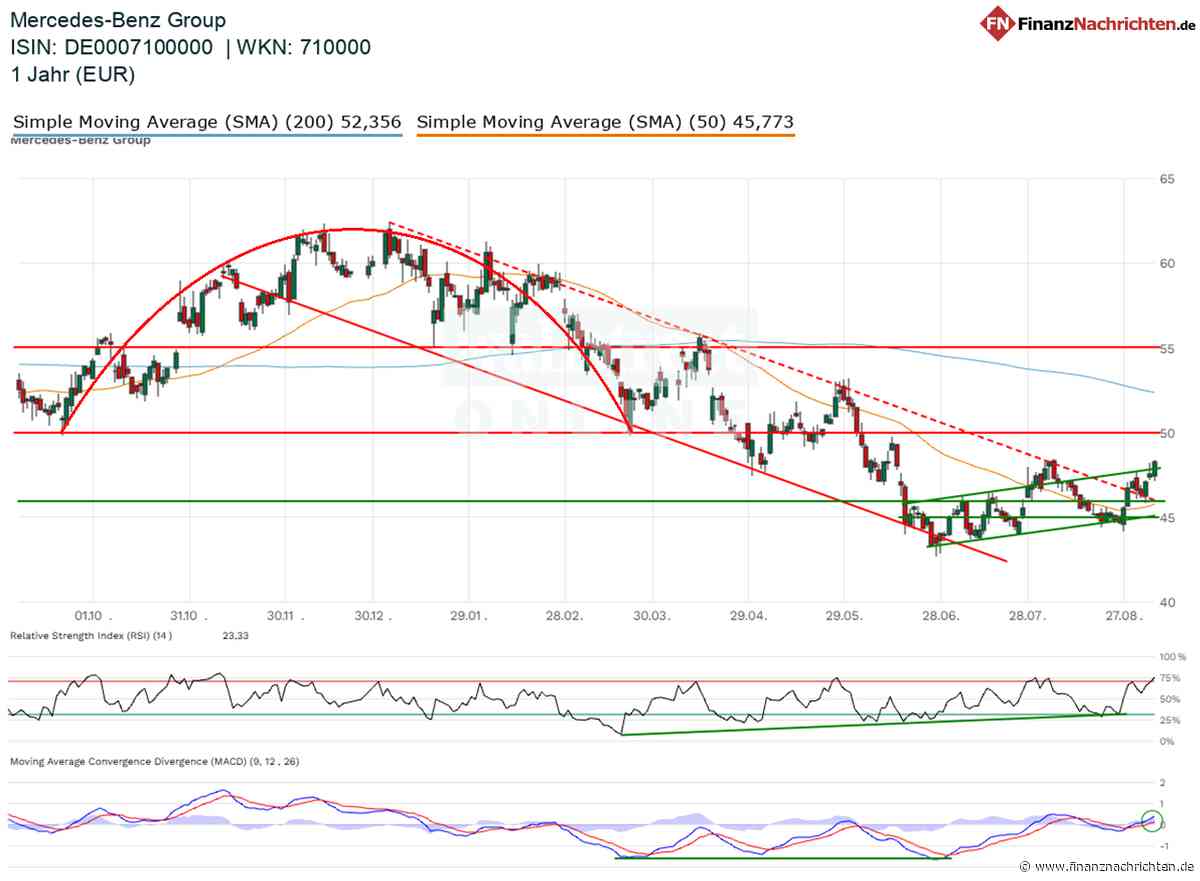The height and width of the screenshot is (881, 1200).
Task: Open the www.finanznachrichten.de copyright link
Action: coord(1107,866)
